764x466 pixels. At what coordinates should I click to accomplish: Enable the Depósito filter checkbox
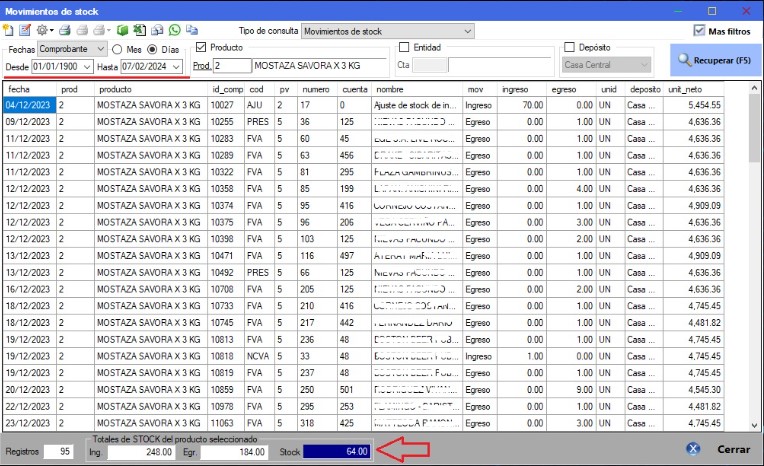coord(569,47)
